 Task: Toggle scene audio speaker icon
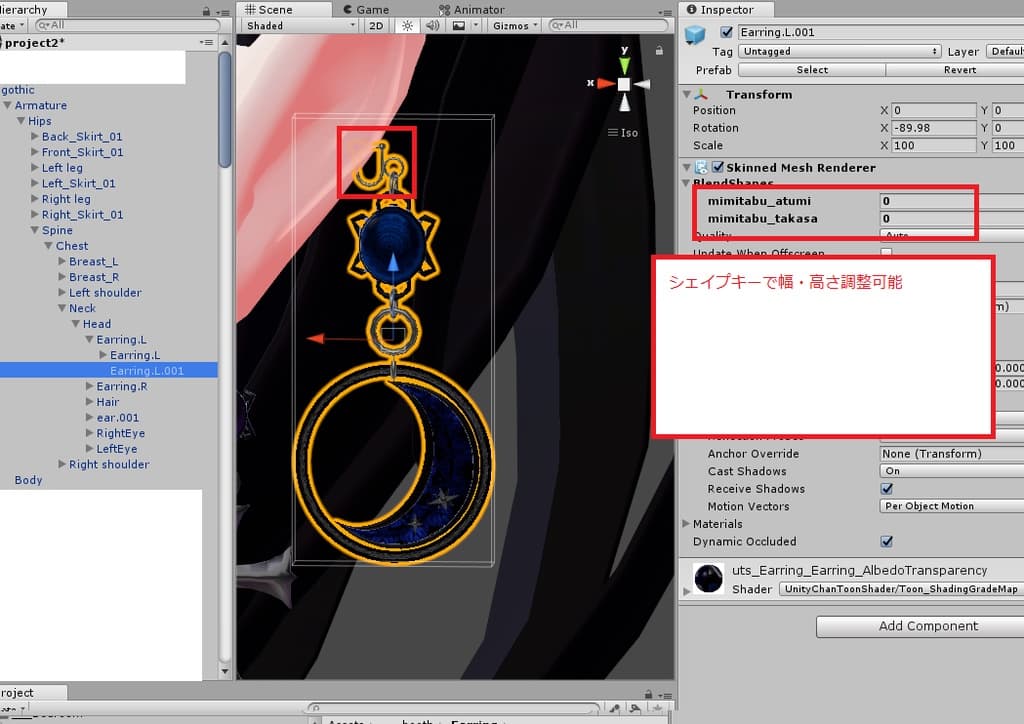(433, 26)
